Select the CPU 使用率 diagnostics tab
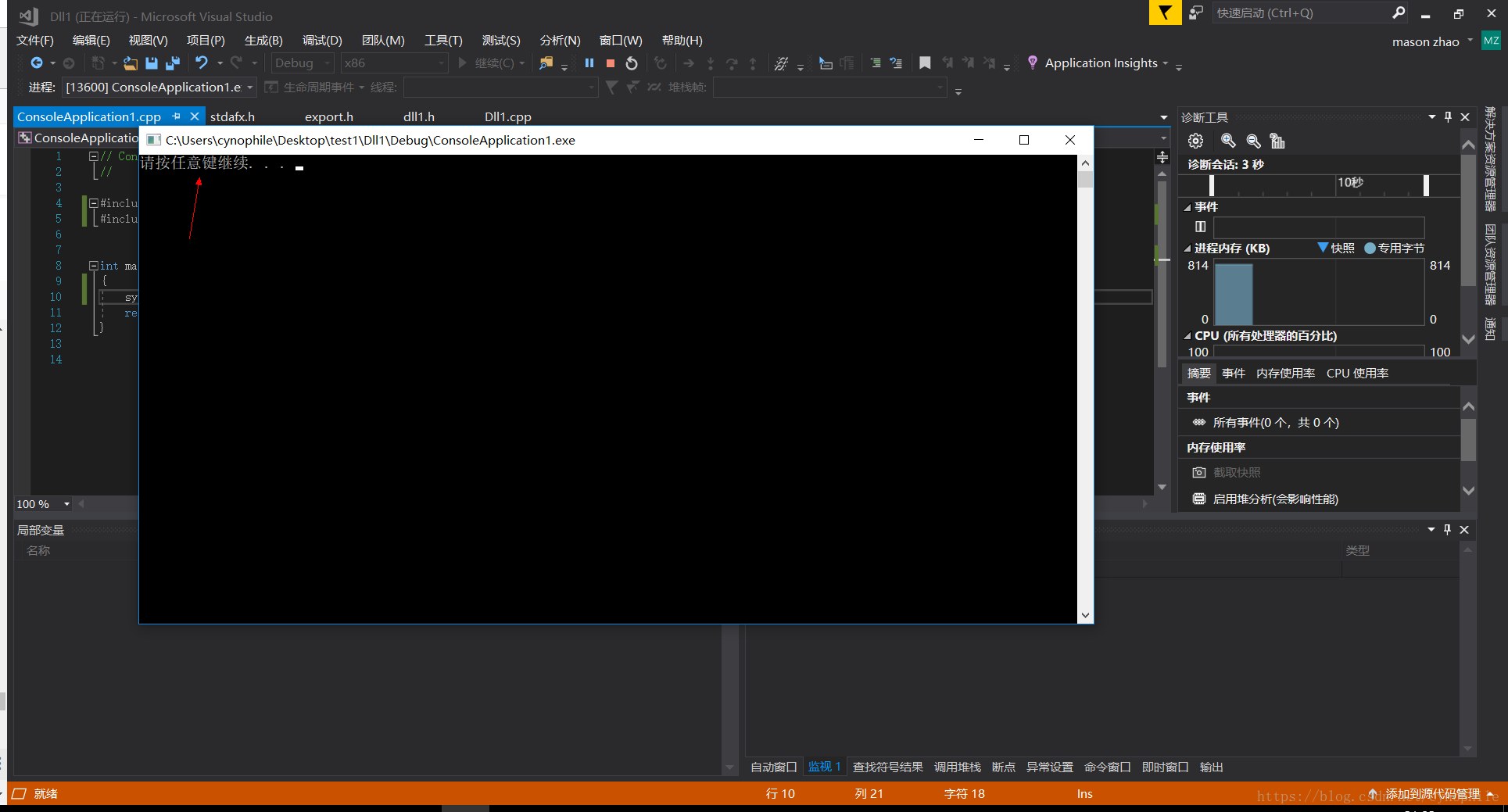This screenshot has height=812, width=1508. coord(1357,373)
